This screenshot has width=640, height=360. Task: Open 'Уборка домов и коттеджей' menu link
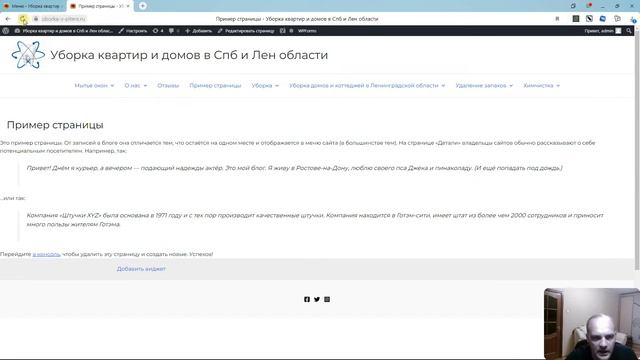364,85
